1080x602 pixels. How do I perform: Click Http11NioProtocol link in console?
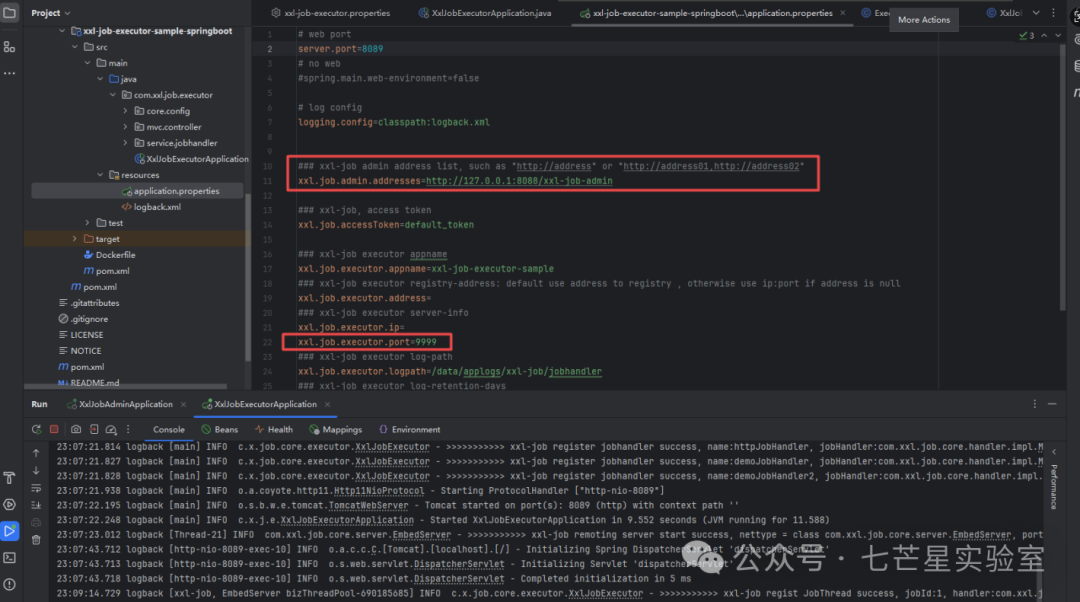click(379, 490)
